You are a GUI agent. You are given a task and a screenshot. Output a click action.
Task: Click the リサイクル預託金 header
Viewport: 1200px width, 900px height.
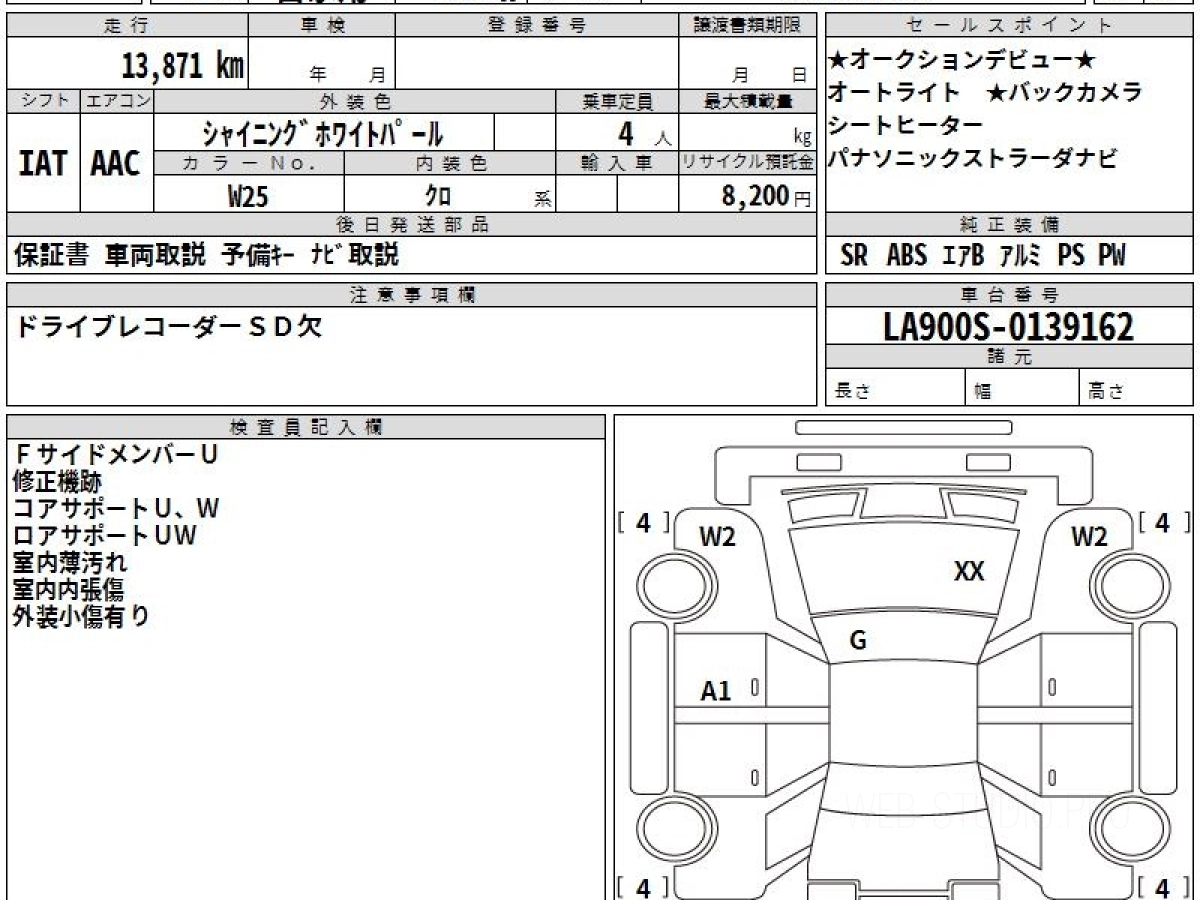point(747,163)
